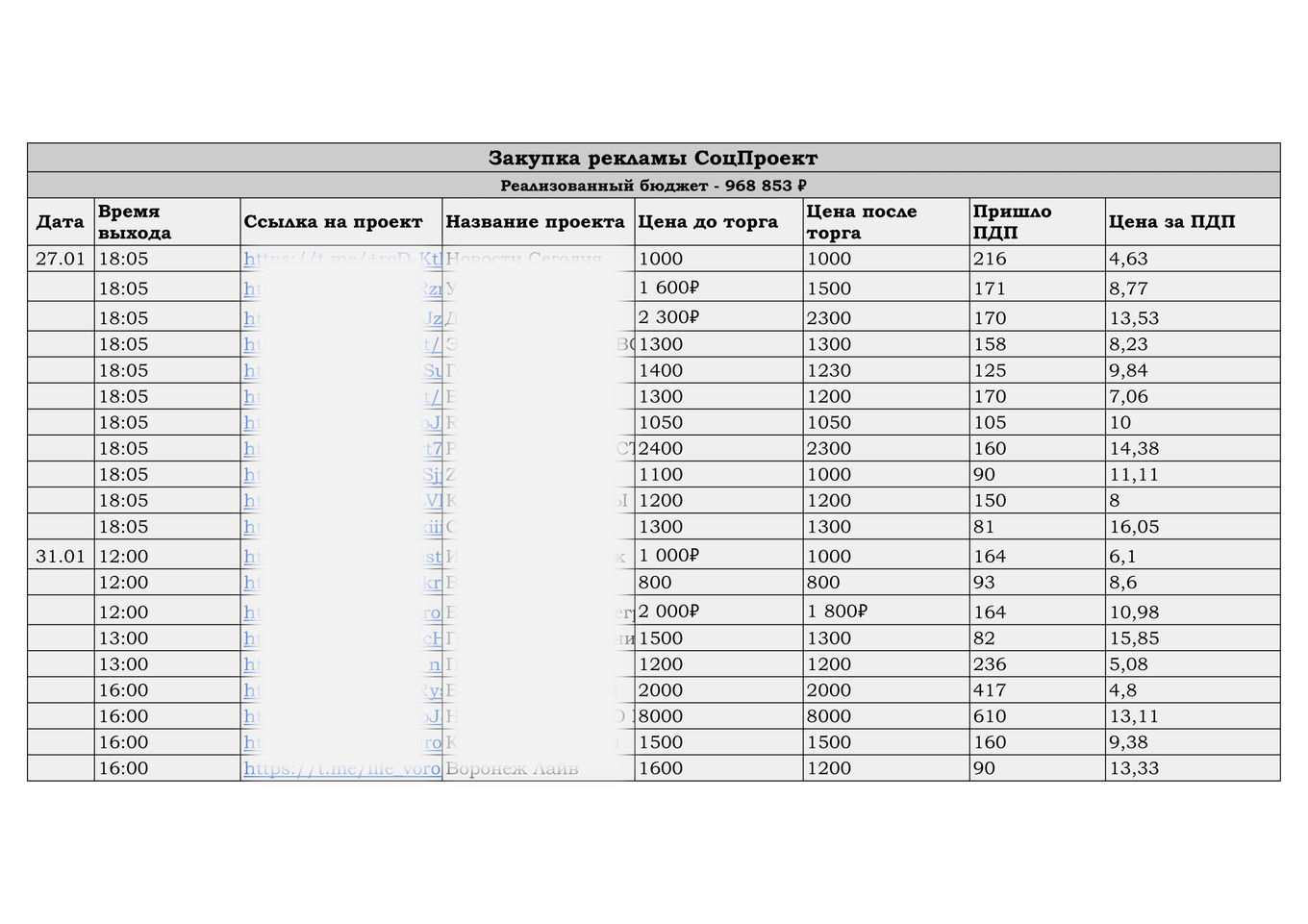Click the Название проекта header cell
This screenshot has width=1308, height=924.
coord(539,222)
